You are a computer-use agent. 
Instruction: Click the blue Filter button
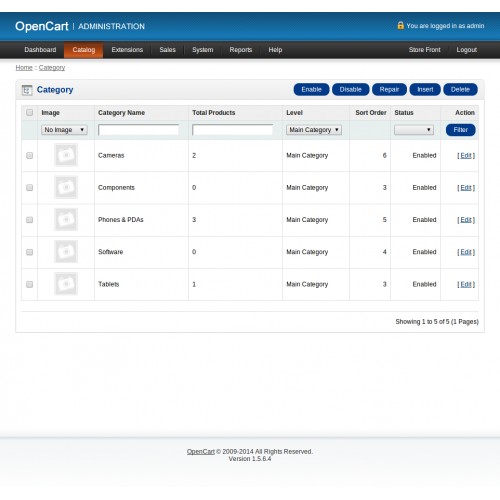click(x=460, y=130)
